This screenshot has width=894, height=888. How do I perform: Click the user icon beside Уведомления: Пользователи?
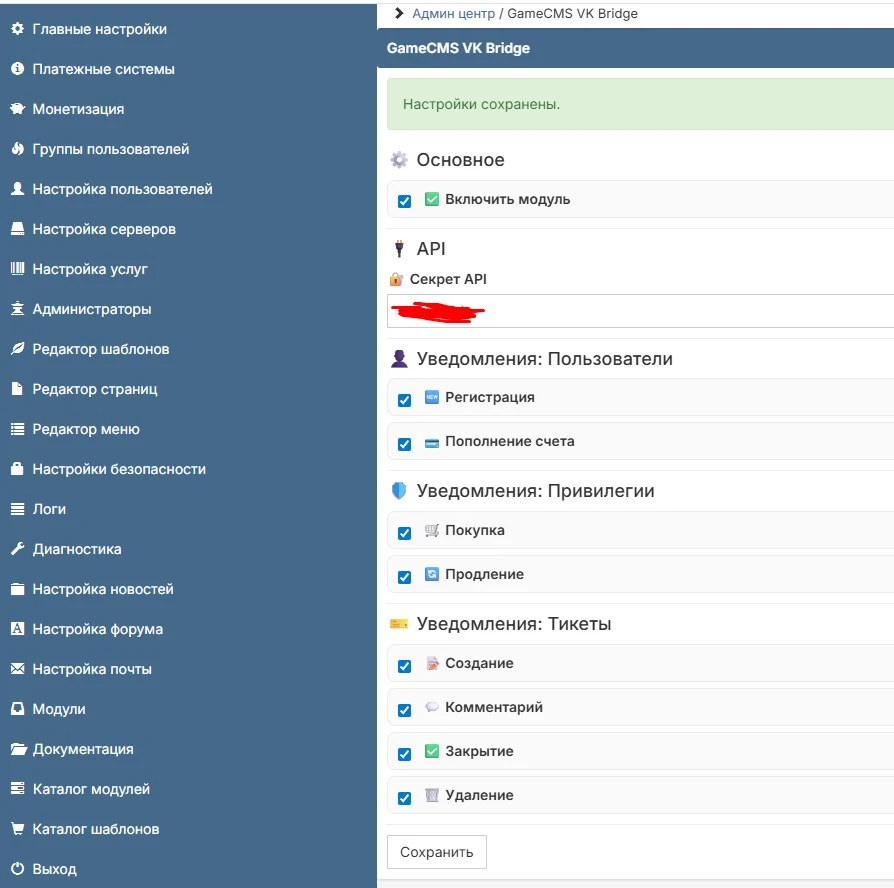(x=399, y=359)
